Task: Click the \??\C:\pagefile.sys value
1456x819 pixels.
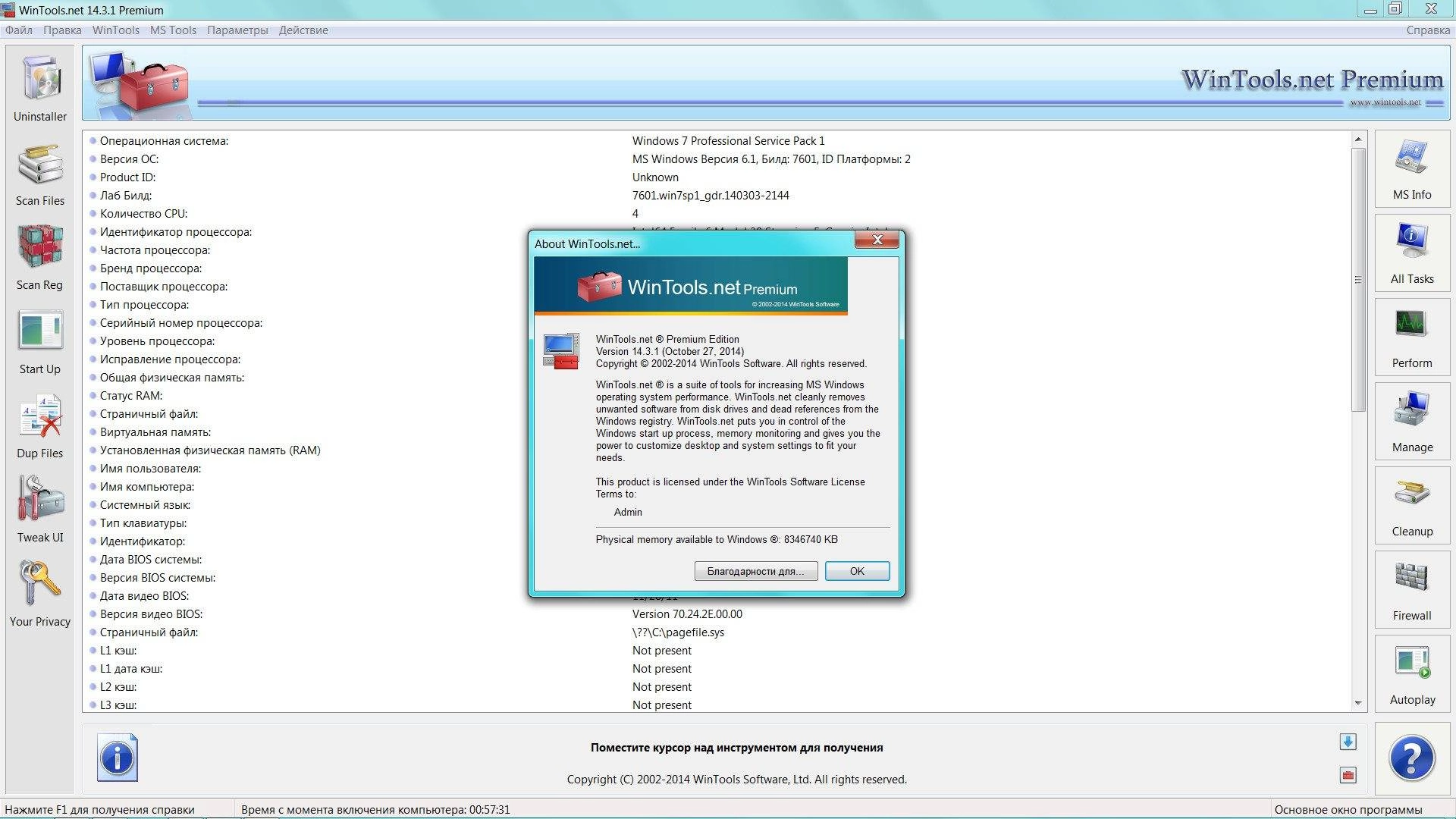Action: pyautogui.click(x=678, y=632)
